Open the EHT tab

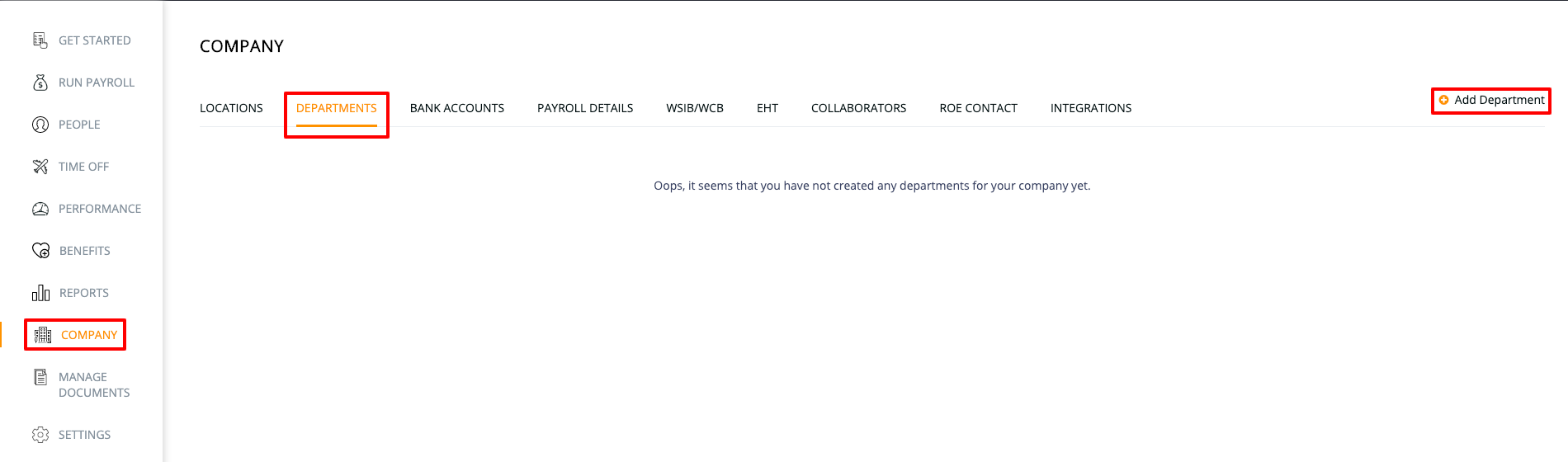767,108
